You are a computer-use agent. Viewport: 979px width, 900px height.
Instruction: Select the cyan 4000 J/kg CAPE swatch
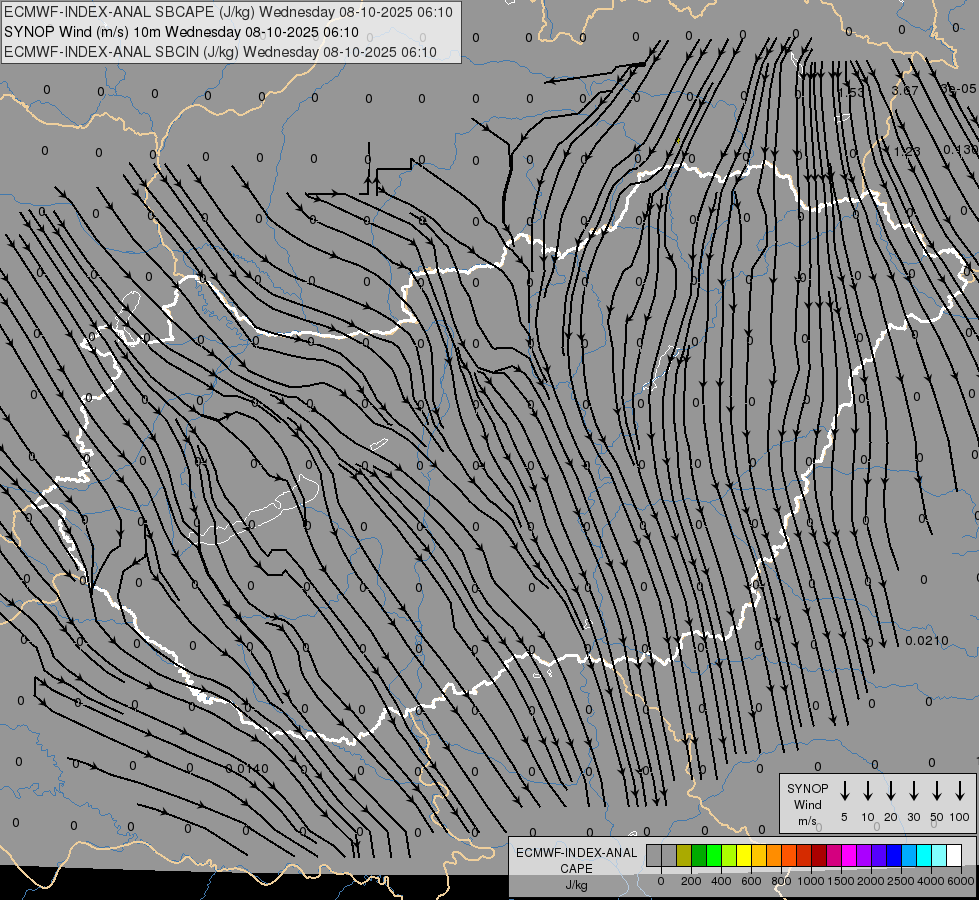[924, 855]
